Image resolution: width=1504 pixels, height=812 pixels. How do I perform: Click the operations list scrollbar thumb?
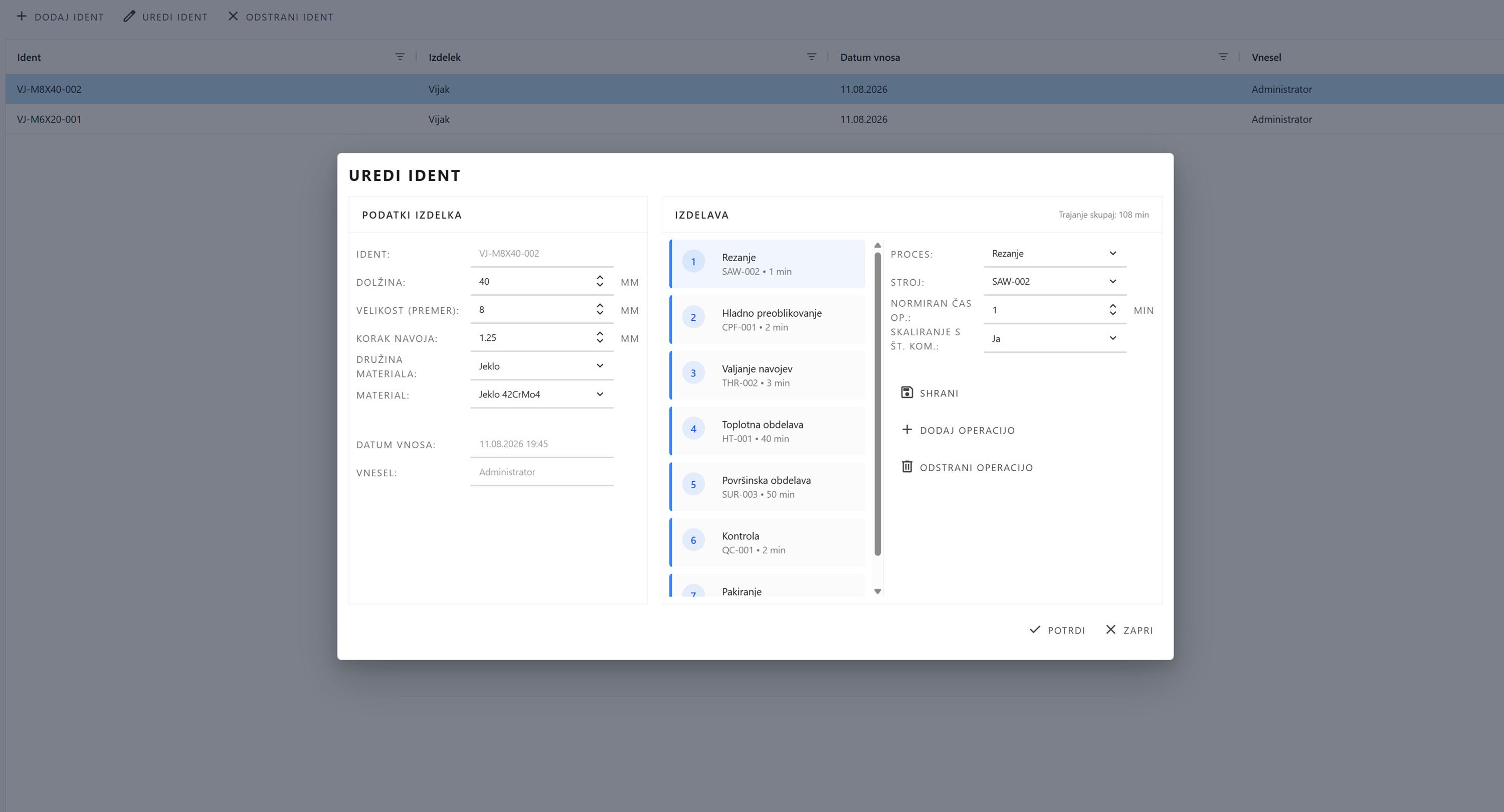(877, 404)
